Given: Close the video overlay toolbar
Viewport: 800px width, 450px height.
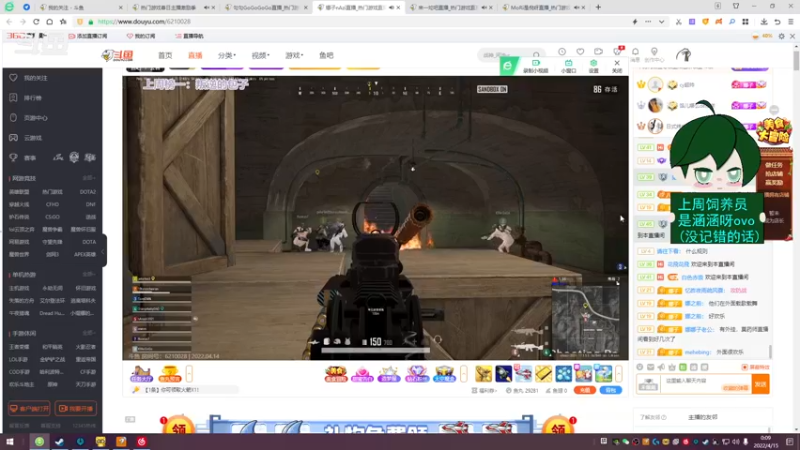Looking at the screenshot, I should point(617,66).
